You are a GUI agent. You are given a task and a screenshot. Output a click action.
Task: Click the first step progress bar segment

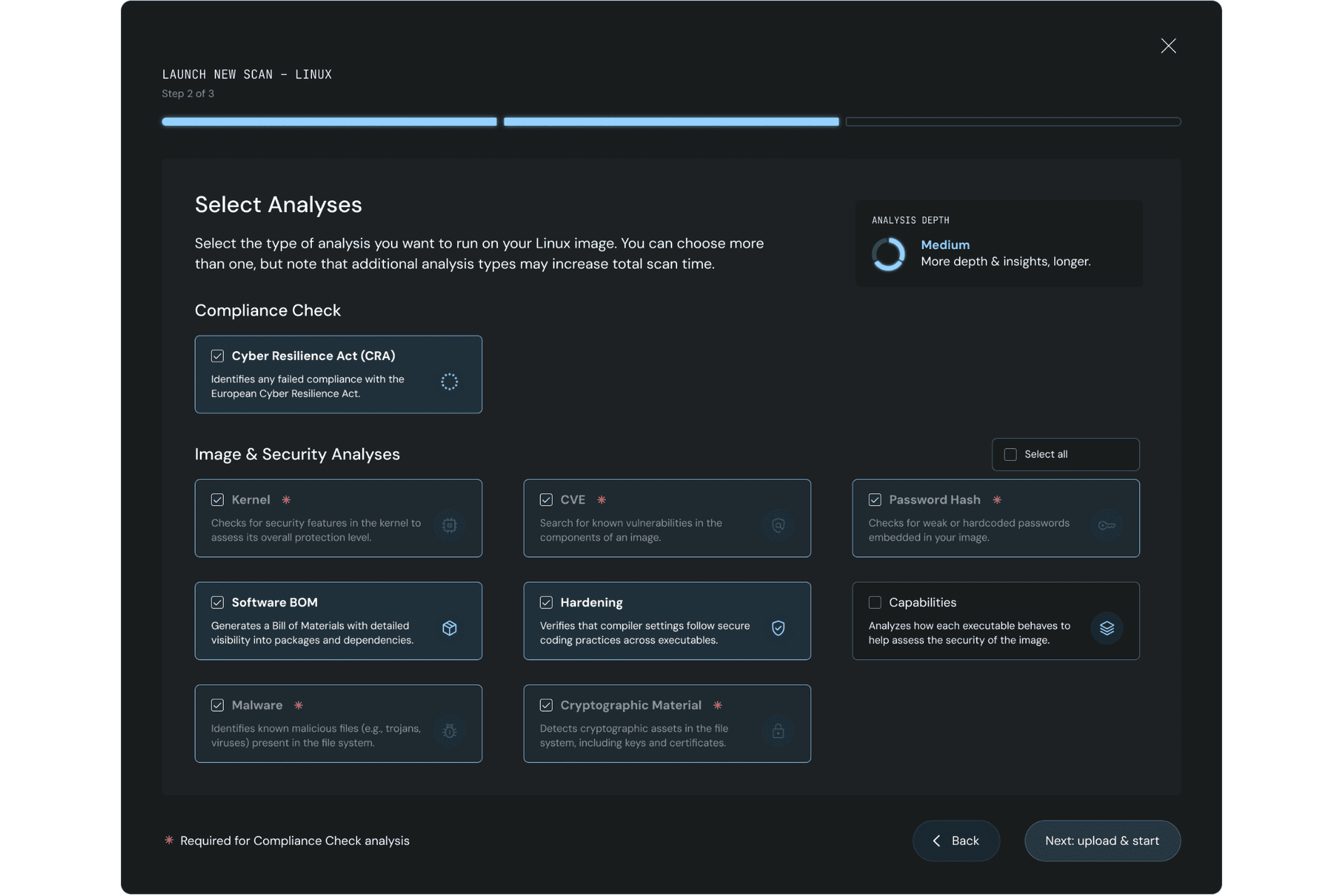(x=329, y=122)
